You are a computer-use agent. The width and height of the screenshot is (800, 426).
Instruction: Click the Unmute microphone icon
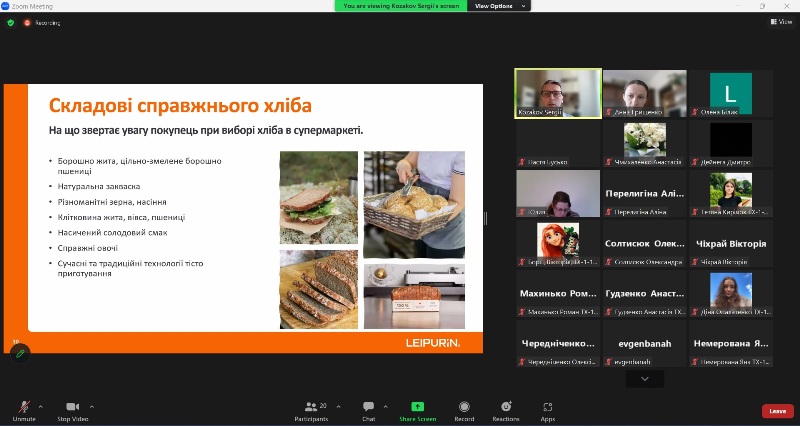pyautogui.click(x=24, y=407)
